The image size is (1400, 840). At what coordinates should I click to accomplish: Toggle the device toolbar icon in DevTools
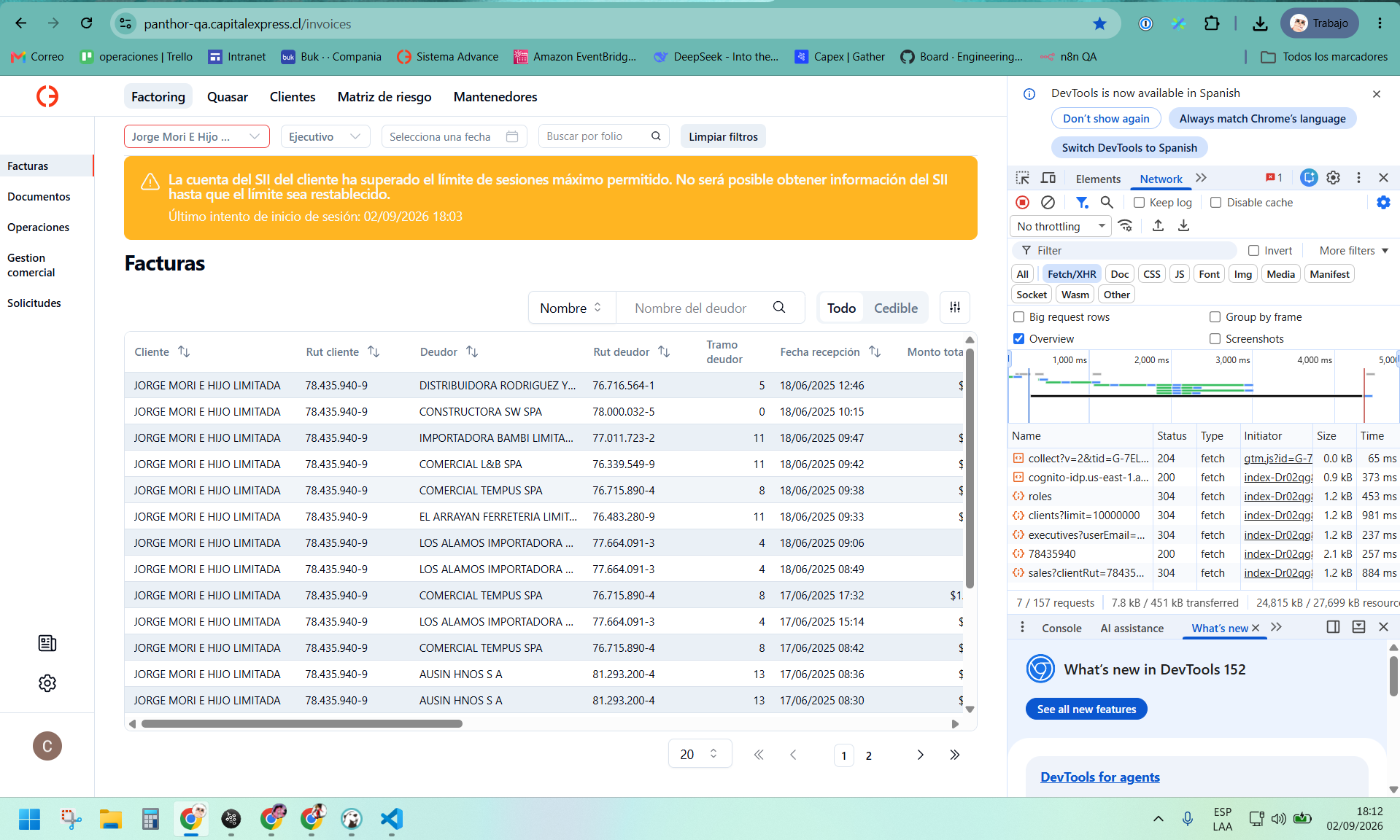pos(1048,178)
